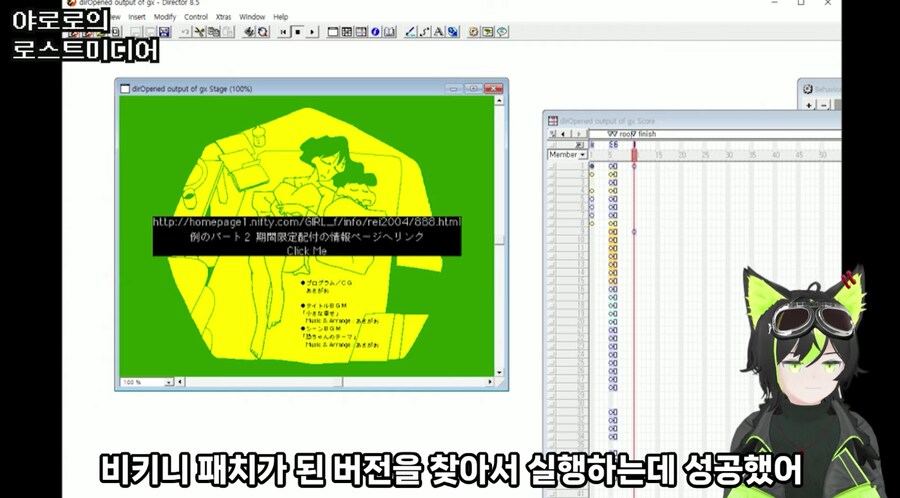The height and width of the screenshot is (498, 900).
Task: Open the Vector Shape window icon
Action: tap(425, 32)
